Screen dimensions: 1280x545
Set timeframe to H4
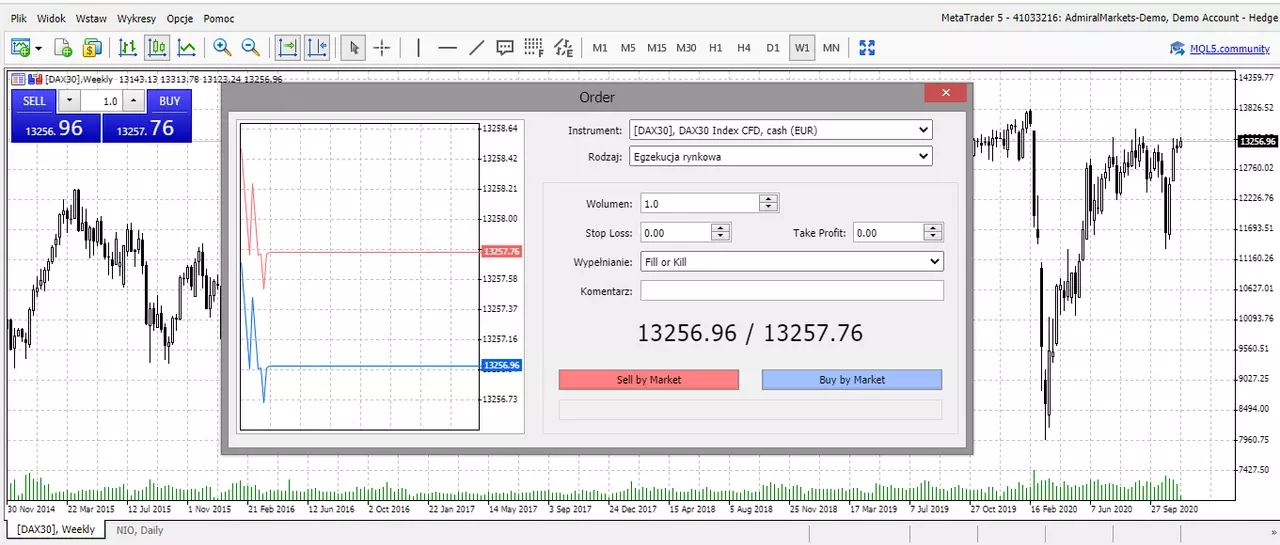pos(744,48)
